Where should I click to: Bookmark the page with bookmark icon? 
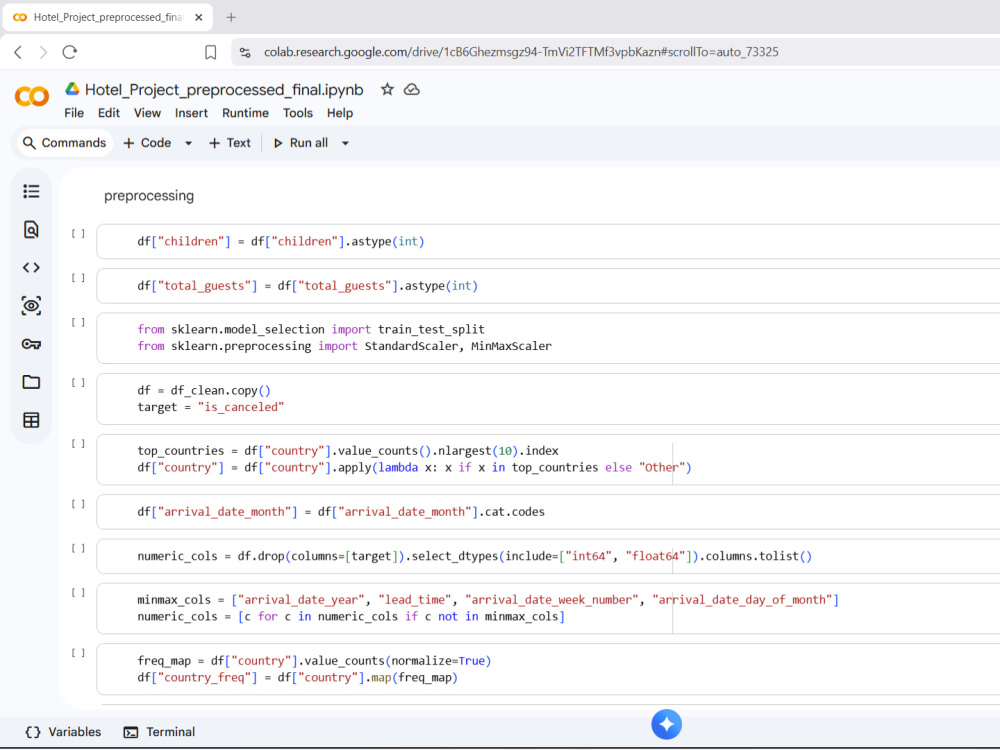[210, 52]
